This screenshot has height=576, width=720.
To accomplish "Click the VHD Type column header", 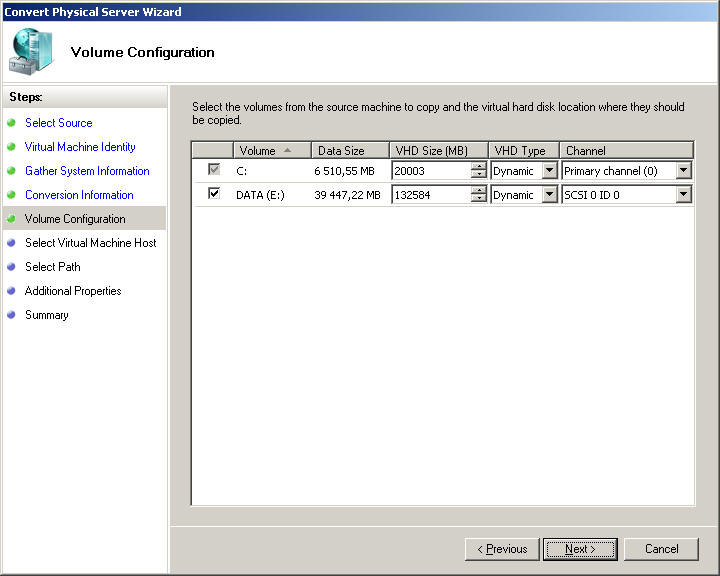I will pos(524,150).
